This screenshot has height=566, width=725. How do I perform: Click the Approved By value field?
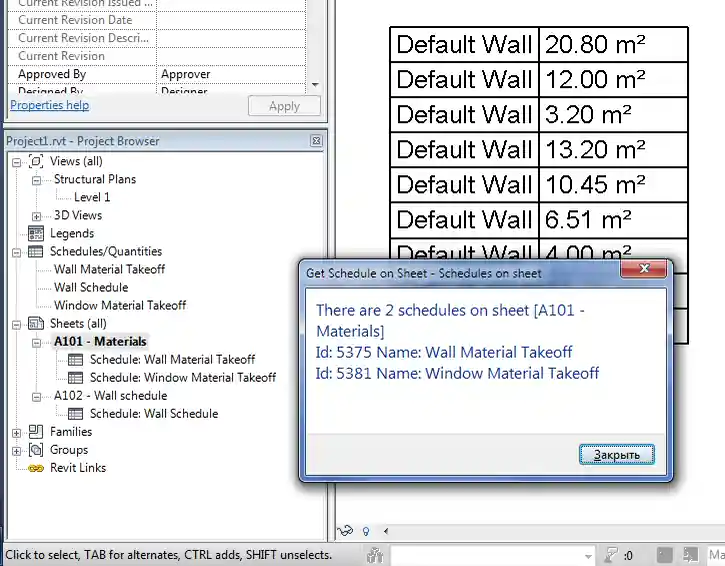[232, 74]
